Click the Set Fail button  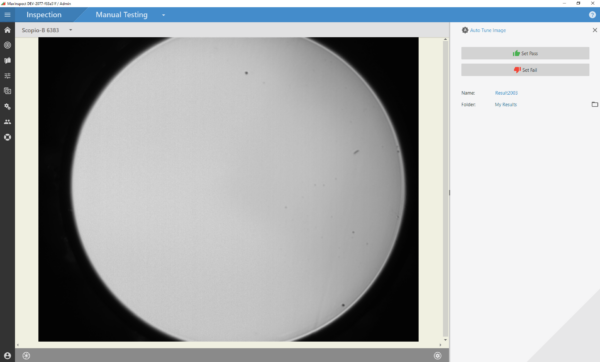point(525,70)
